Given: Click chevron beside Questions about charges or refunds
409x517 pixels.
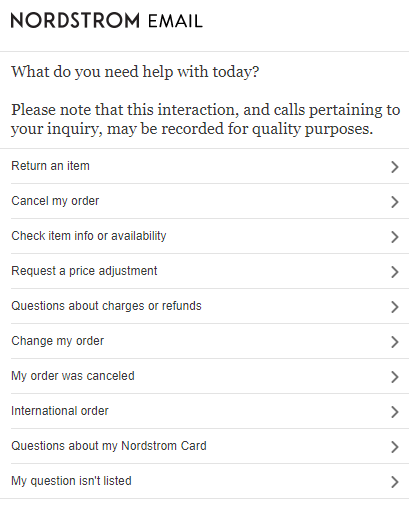Looking at the screenshot, I should point(395,307).
